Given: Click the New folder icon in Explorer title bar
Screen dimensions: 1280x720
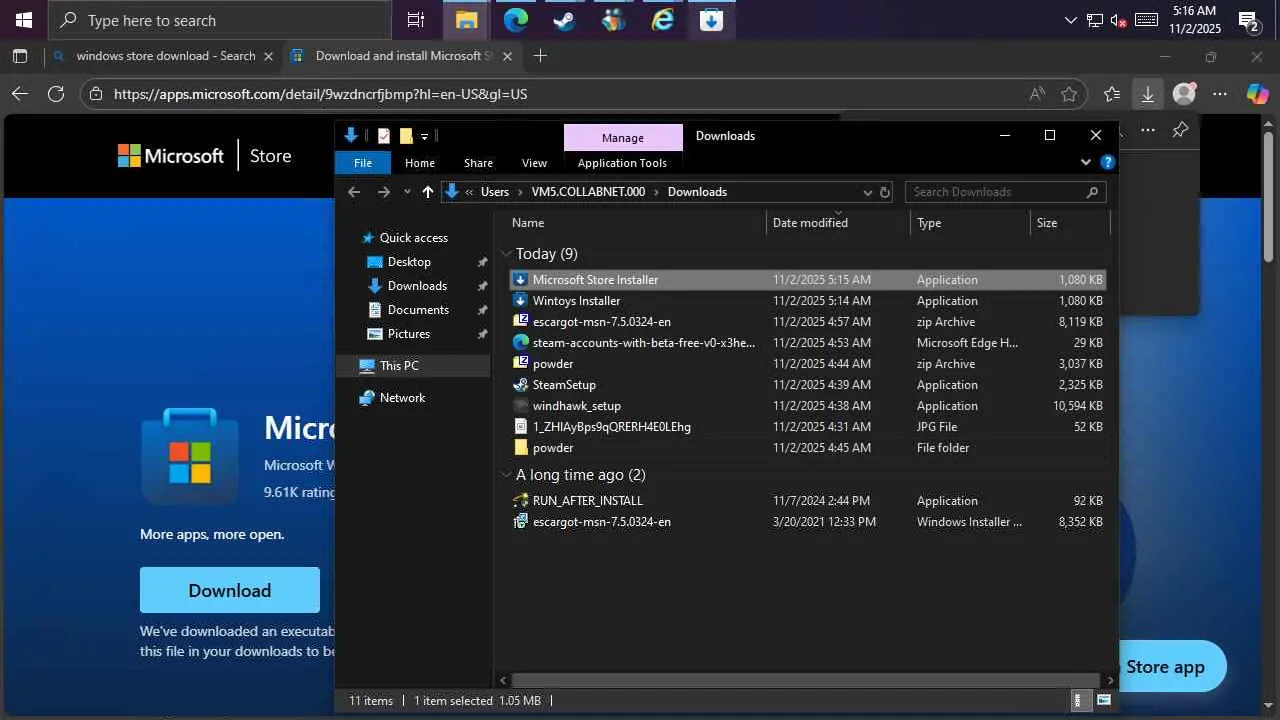Looking at the screenshot, I should [x=406, y=136].
